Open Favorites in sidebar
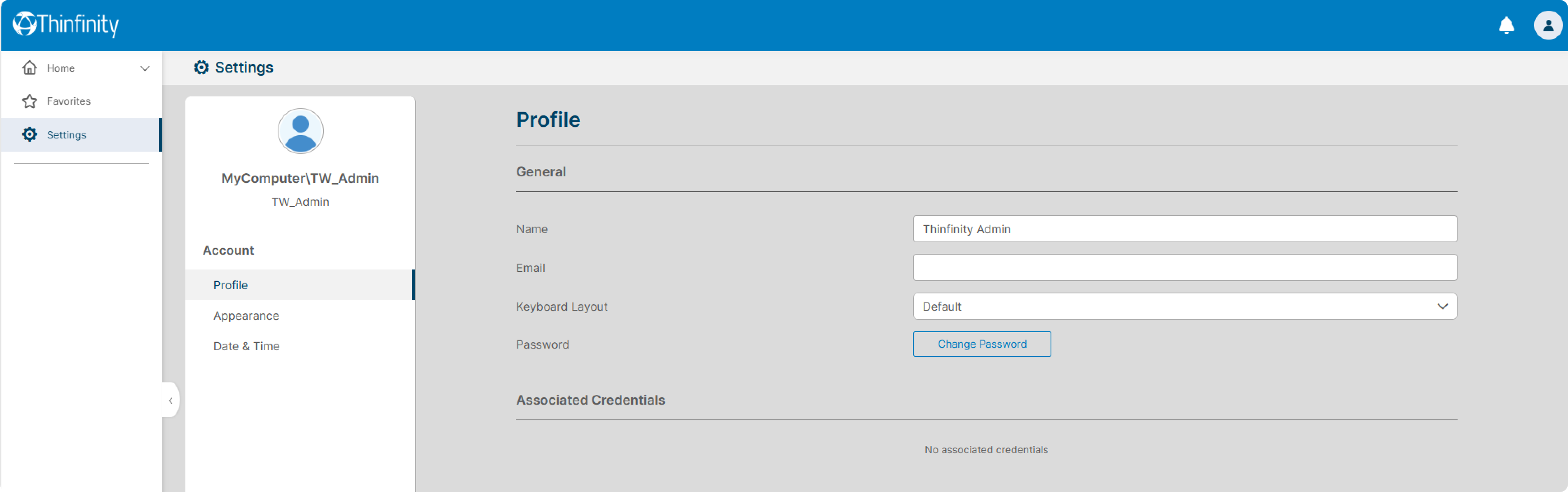The width and height of the screenshot is (1568, 492). click(82, 101)
